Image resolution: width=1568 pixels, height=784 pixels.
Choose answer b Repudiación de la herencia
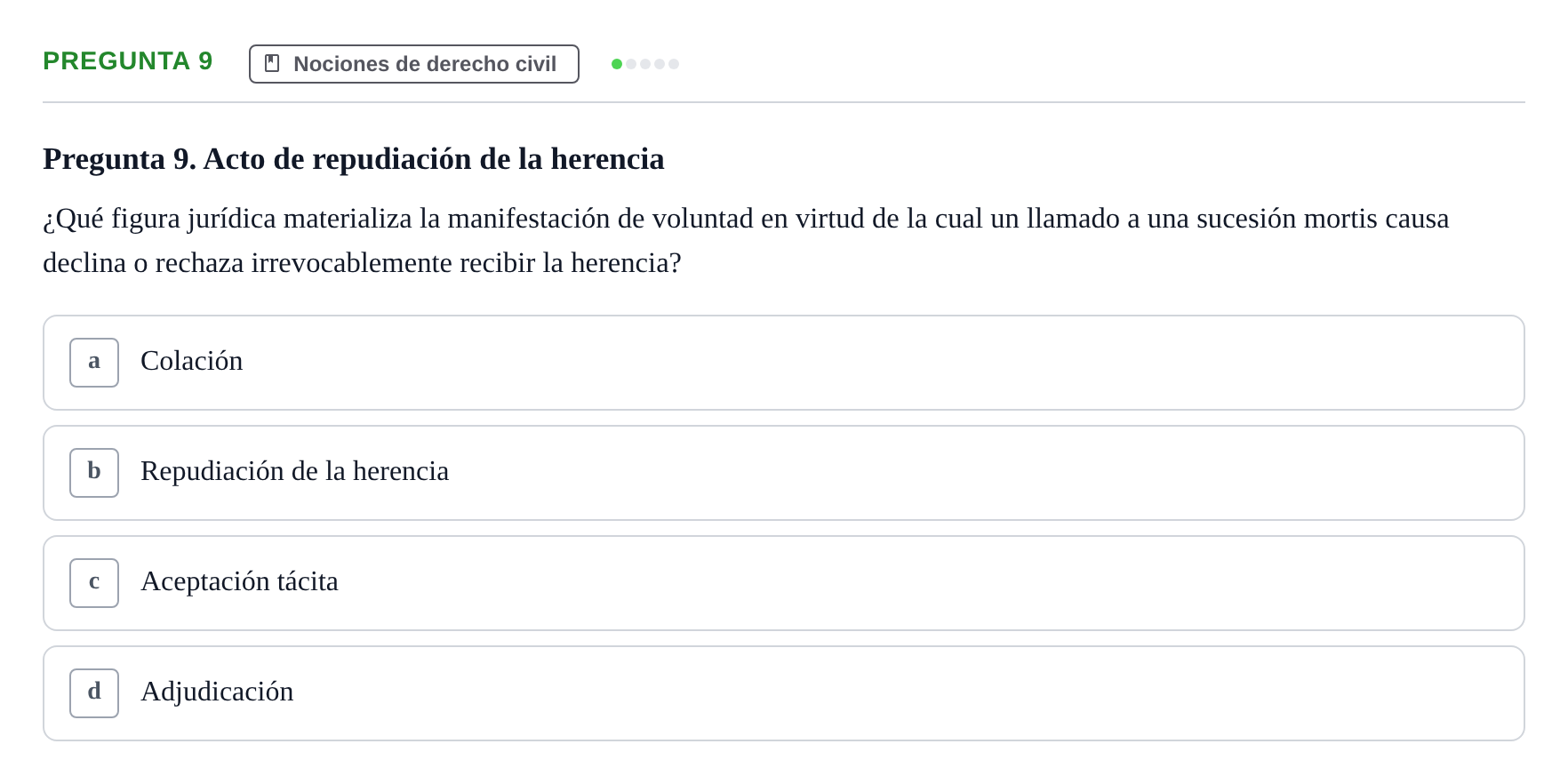pos(783,473)
